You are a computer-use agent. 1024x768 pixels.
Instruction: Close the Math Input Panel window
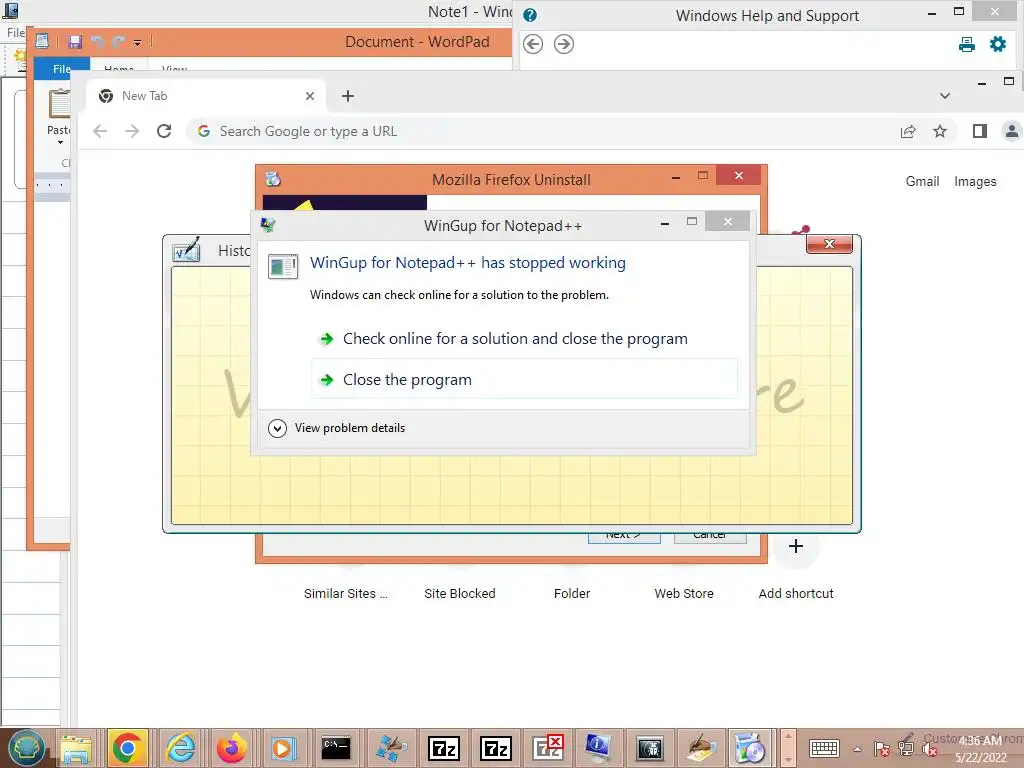(x=829, y=244)
